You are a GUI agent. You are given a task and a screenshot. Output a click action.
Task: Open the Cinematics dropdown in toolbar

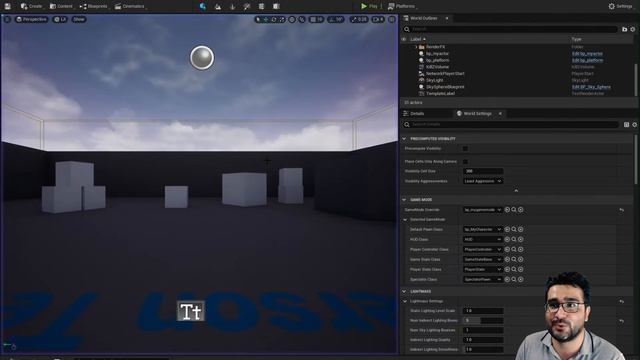[130, 6]
